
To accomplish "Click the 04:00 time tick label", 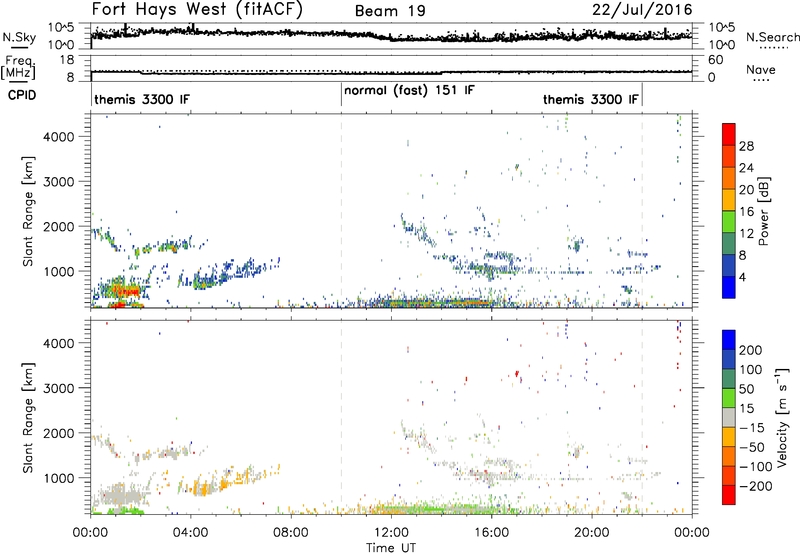I will pos(190,533).
